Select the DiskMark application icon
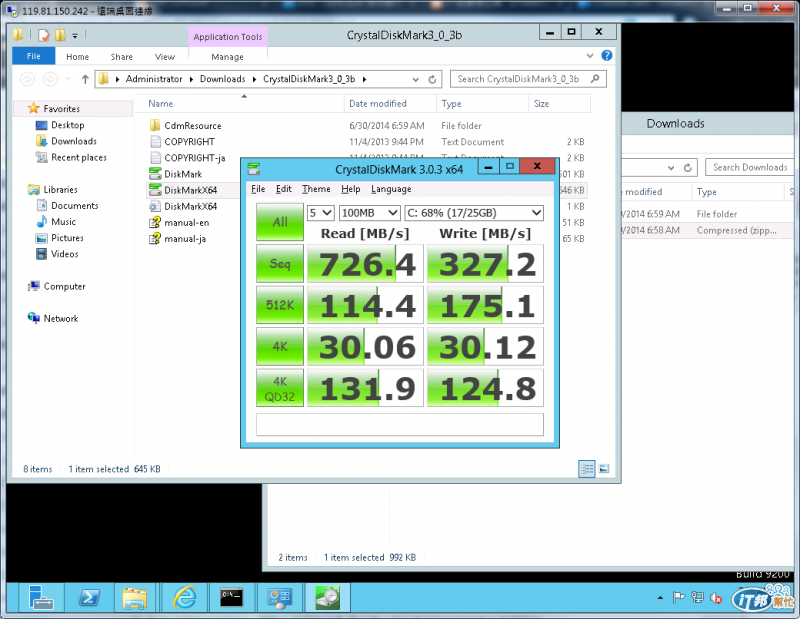 (155, 174)
